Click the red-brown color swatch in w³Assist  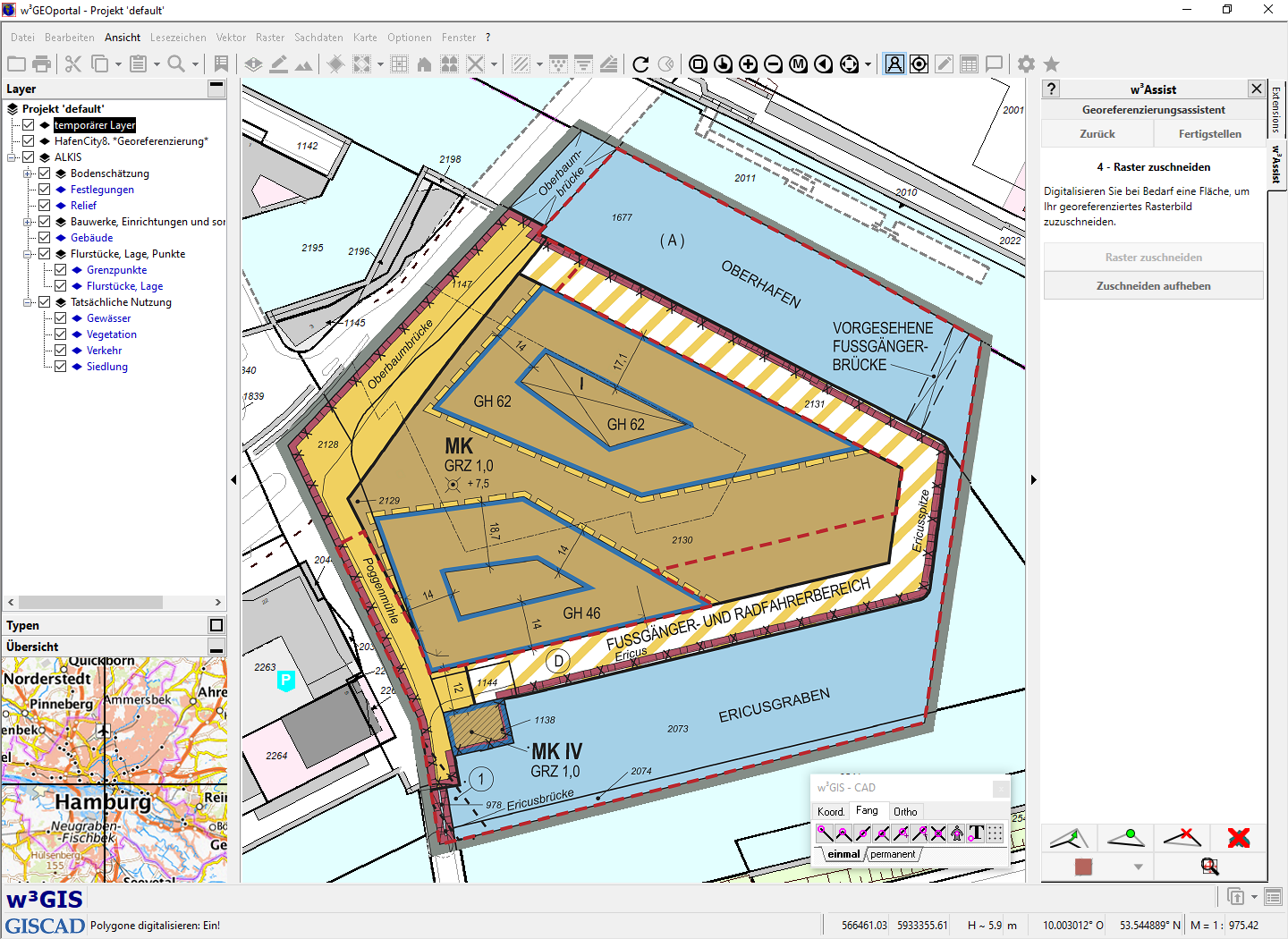(1083, 867)
